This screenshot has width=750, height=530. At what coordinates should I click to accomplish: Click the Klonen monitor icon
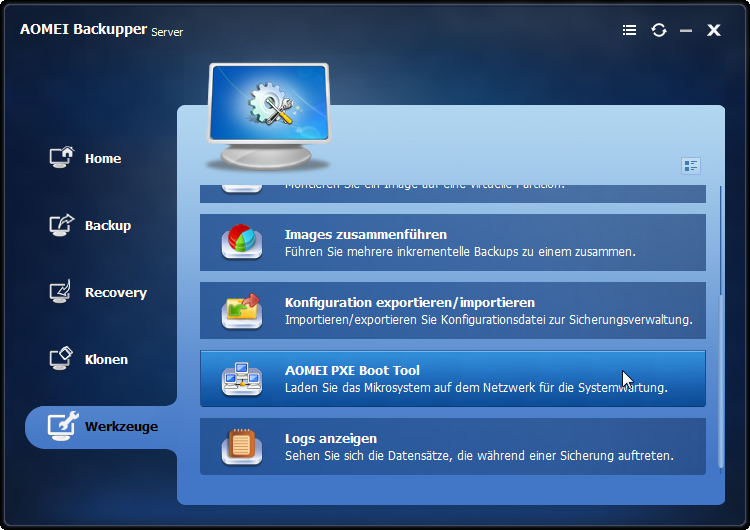coord(61,358)
